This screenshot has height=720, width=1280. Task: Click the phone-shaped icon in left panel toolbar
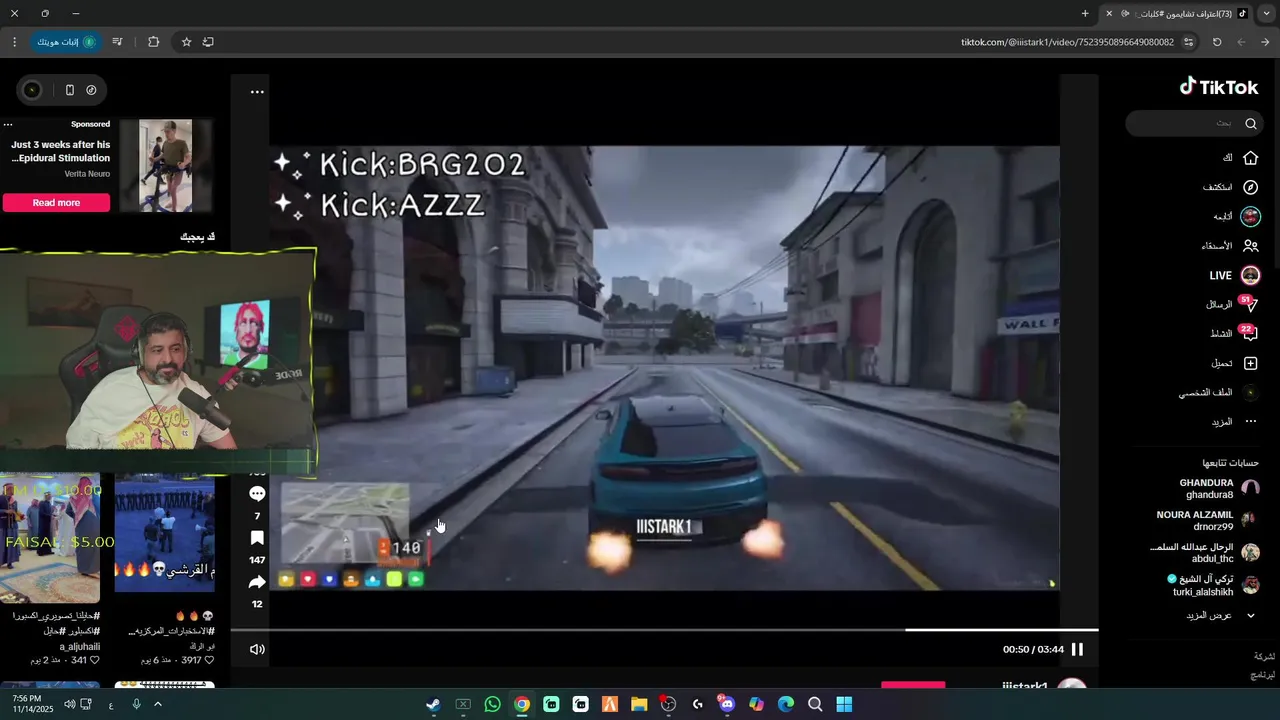click(69, 90)
